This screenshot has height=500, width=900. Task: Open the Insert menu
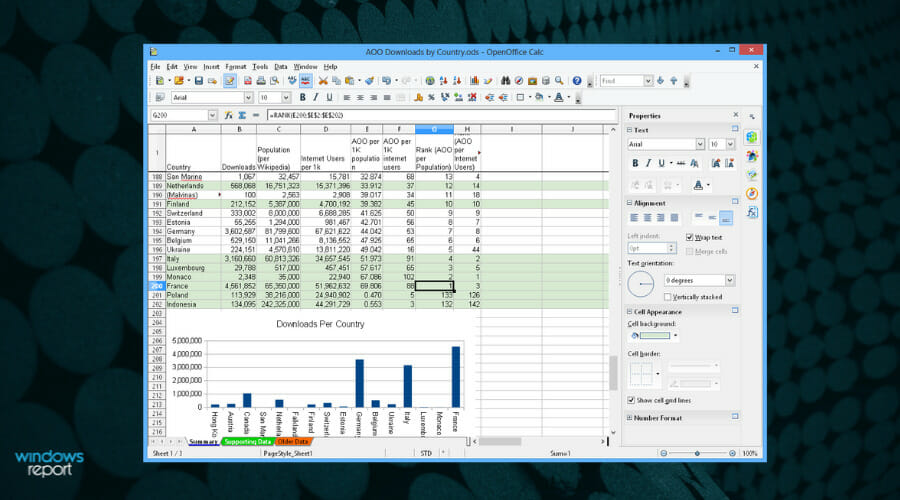(211, 67)
